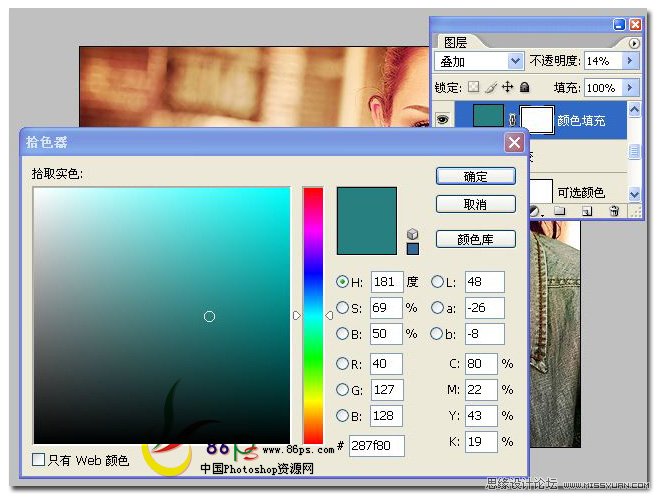Click out-of-web-color cube warning icon
This screenshot has height=500, width=660.
[x=412, y=234]
